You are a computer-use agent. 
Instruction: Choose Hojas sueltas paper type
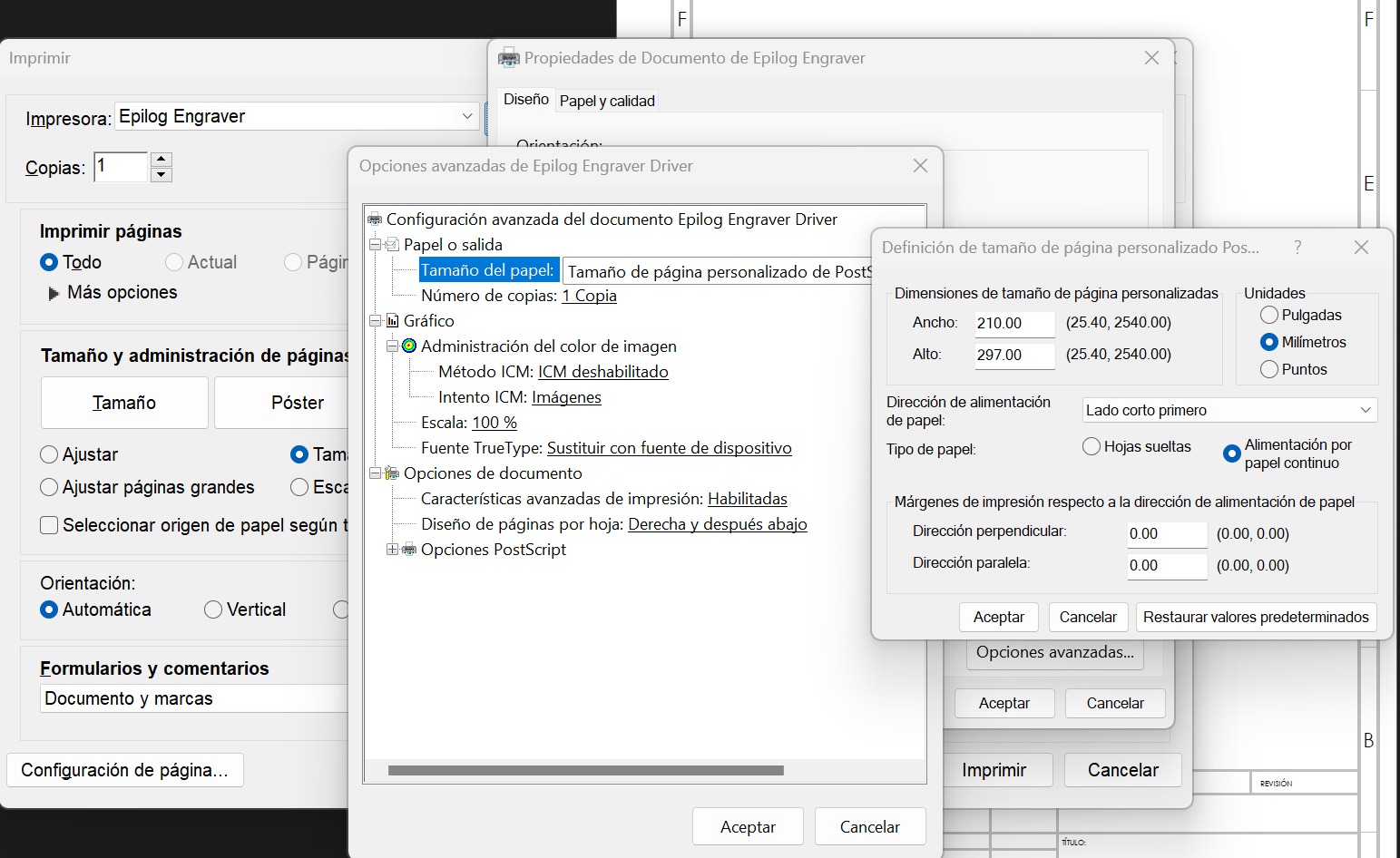pyautogui.click(x=1092, y=446)
